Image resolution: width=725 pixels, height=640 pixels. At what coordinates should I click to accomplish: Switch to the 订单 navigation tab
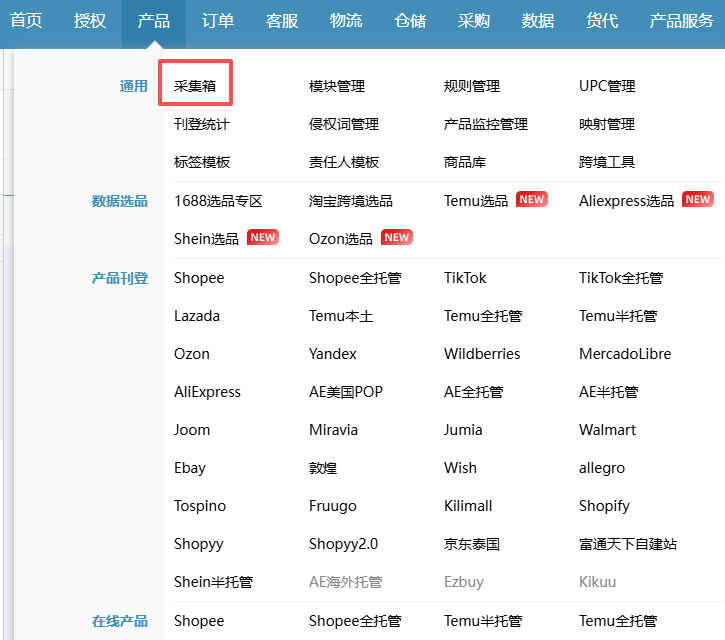217,21
